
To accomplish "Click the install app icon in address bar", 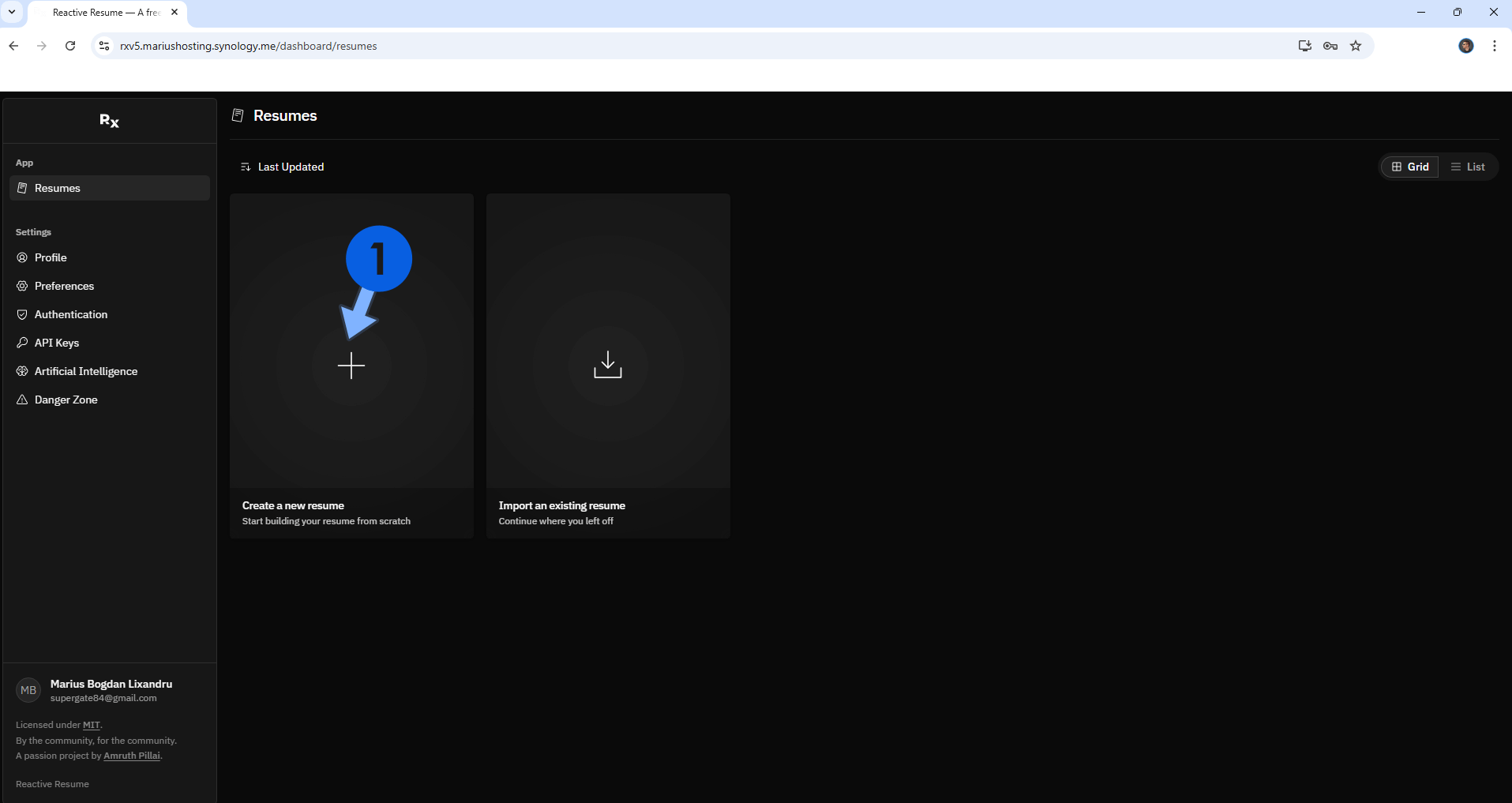I will [1305, 46].
